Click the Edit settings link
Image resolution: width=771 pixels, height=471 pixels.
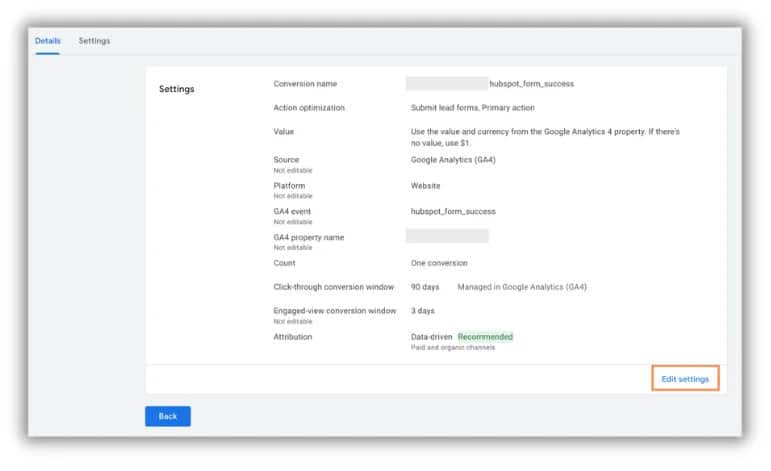[685, 379]
